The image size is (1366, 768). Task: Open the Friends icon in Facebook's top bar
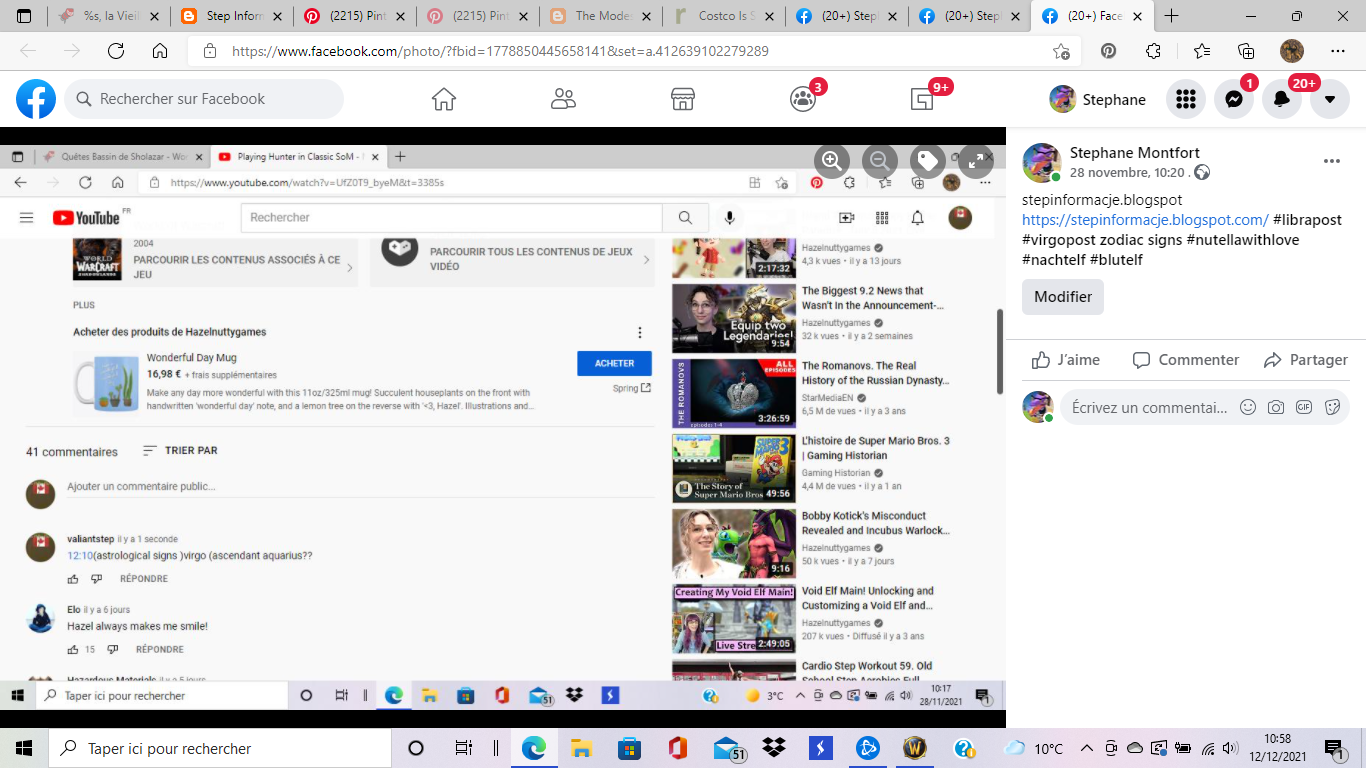[563, 99]
